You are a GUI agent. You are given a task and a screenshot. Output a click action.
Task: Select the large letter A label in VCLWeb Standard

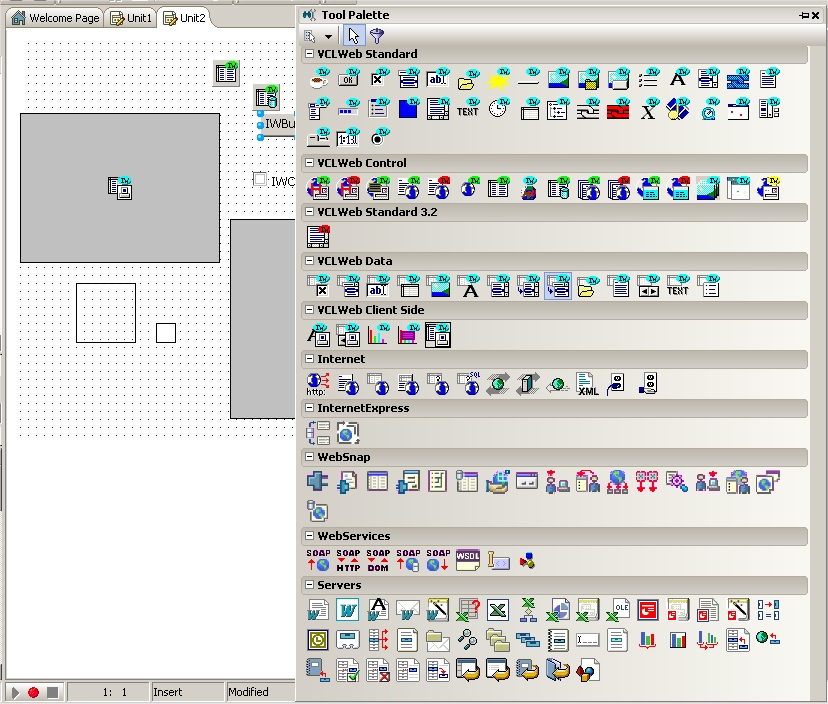[x=678, y=79]
